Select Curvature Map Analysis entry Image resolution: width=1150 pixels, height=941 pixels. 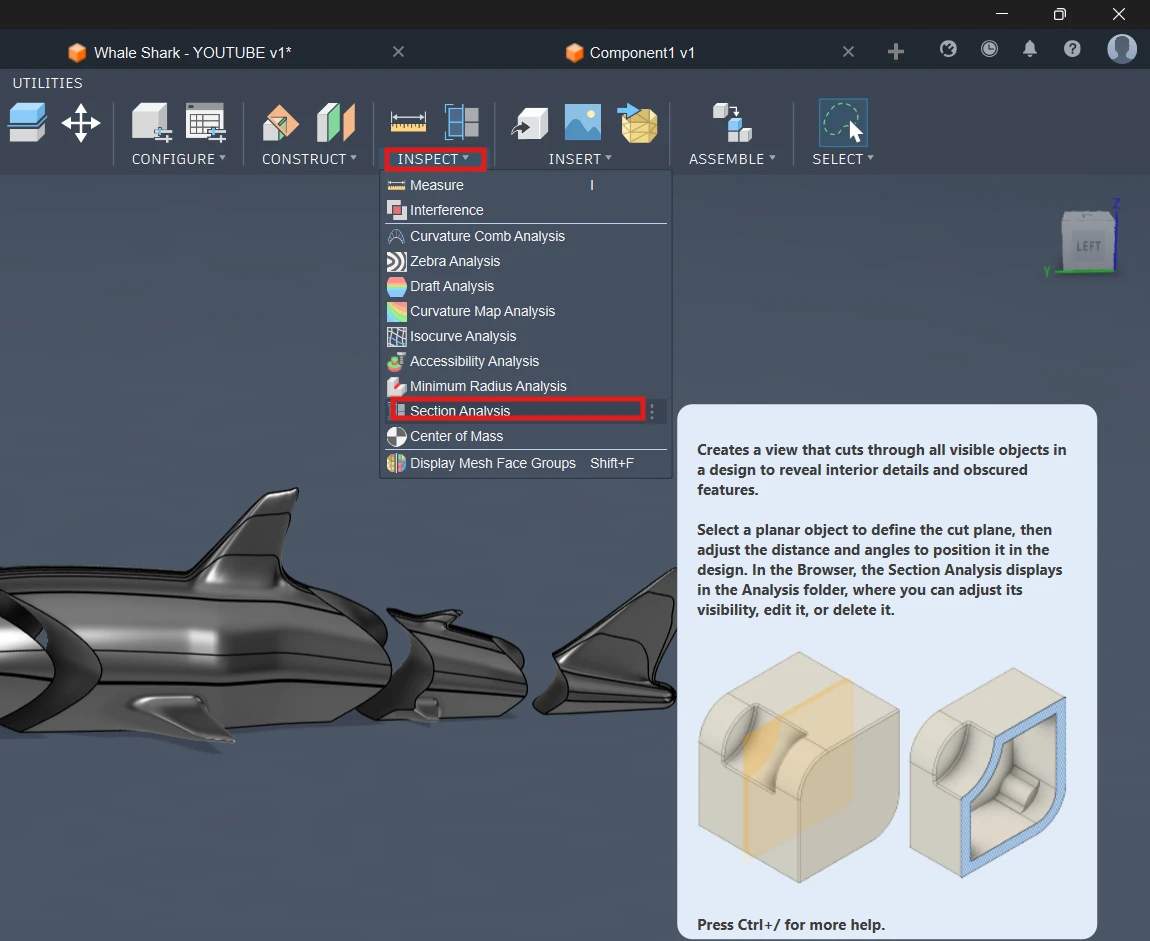click(525, 311)
